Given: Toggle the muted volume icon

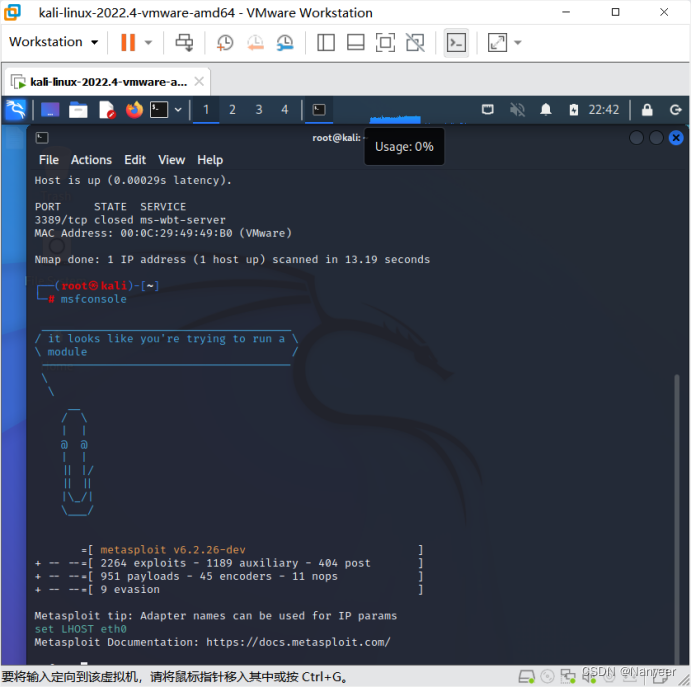Looking at the screenshot, I should click(517, 109).
